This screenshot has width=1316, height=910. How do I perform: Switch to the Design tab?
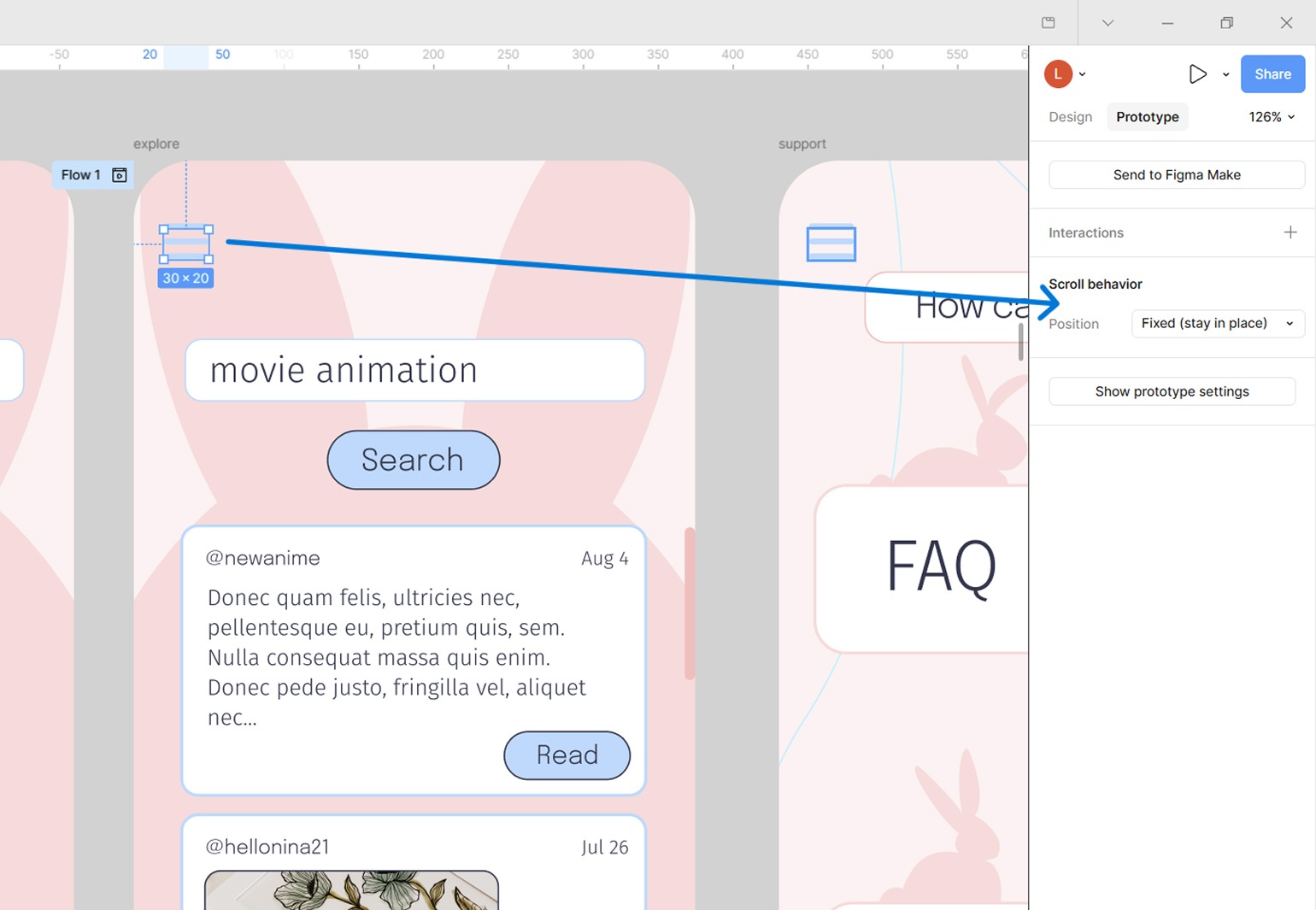tap(1070, 117)
